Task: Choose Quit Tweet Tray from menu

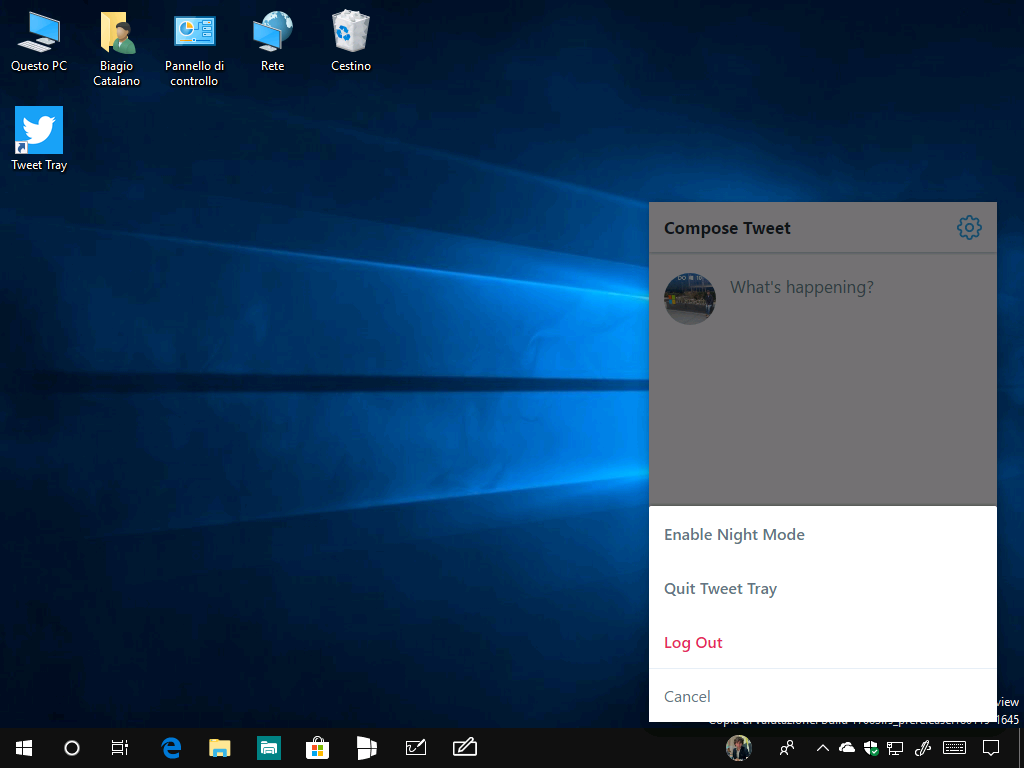Action: 823,588
